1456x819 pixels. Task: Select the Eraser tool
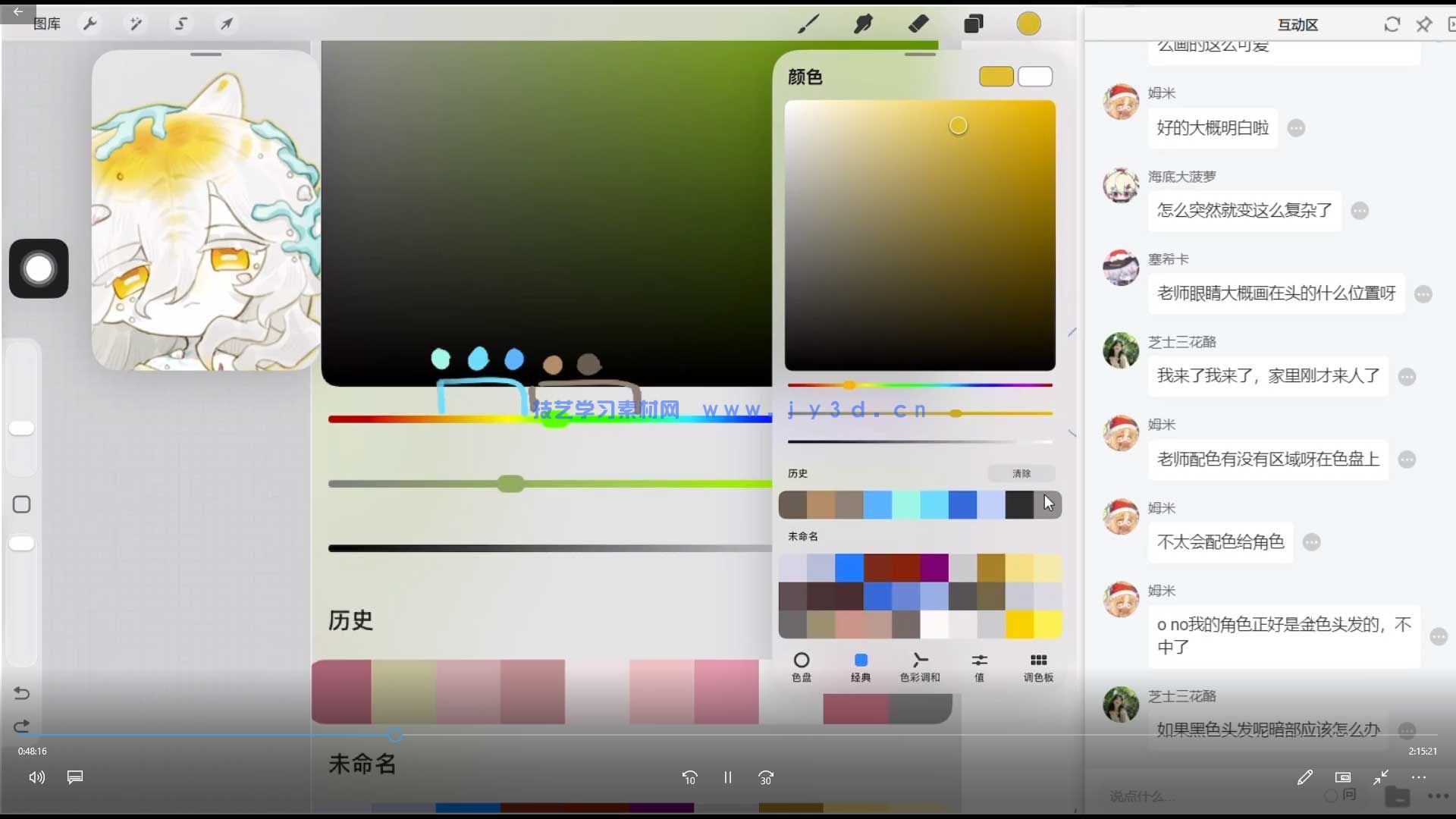click(918, 24)
